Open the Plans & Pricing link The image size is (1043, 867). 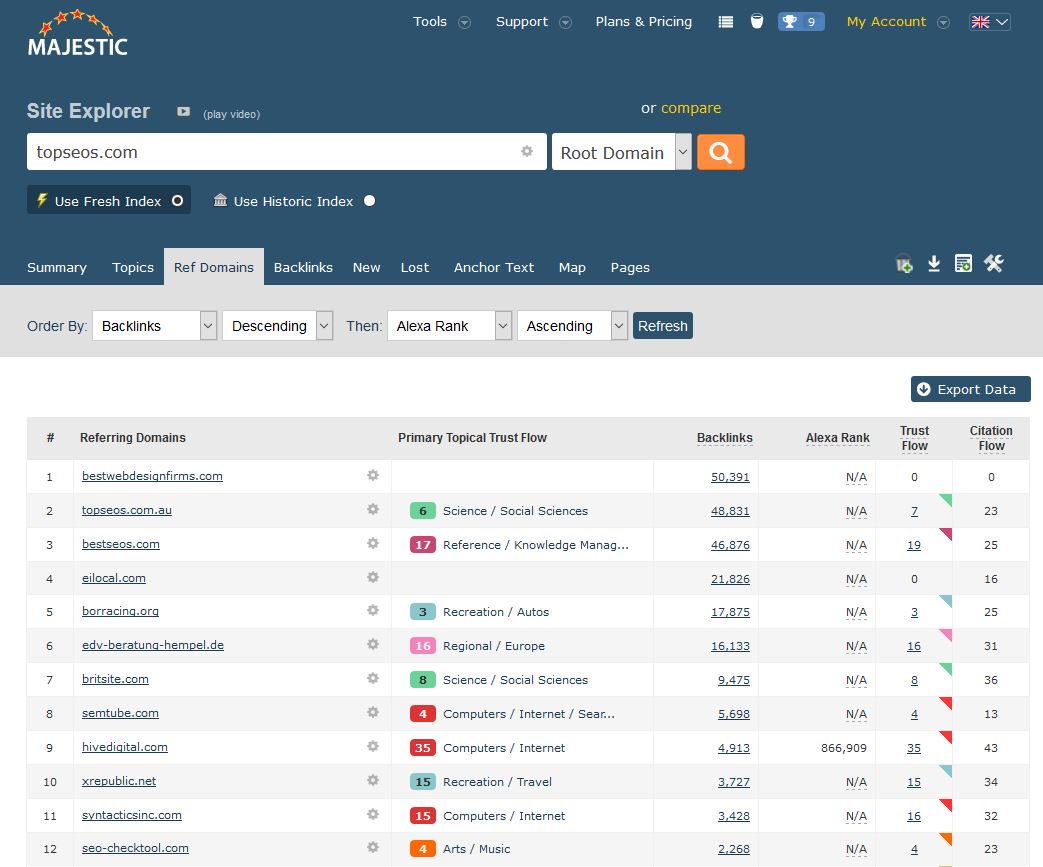coord(643,22)
